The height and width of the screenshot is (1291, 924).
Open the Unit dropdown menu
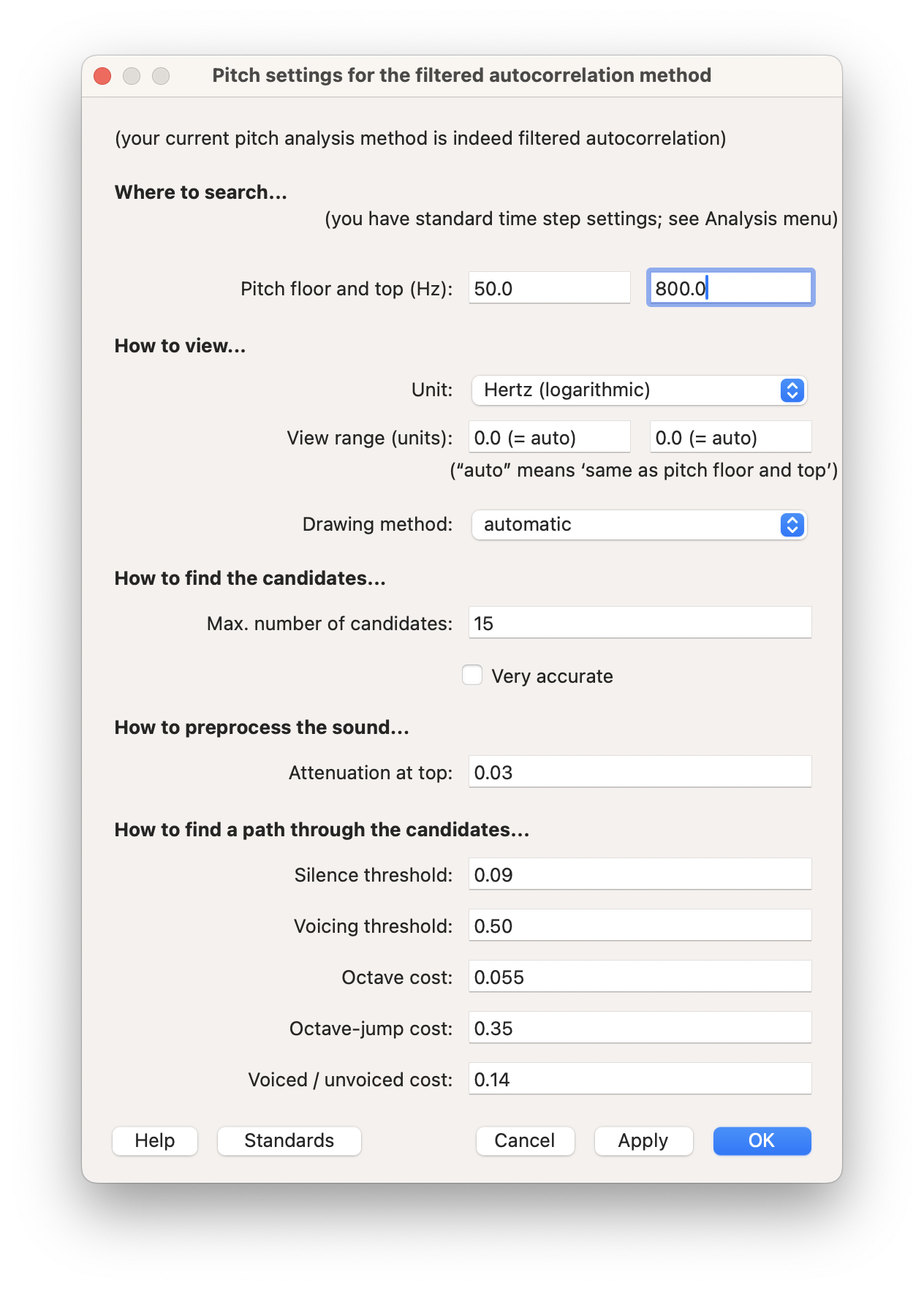[x=640, y=390]
